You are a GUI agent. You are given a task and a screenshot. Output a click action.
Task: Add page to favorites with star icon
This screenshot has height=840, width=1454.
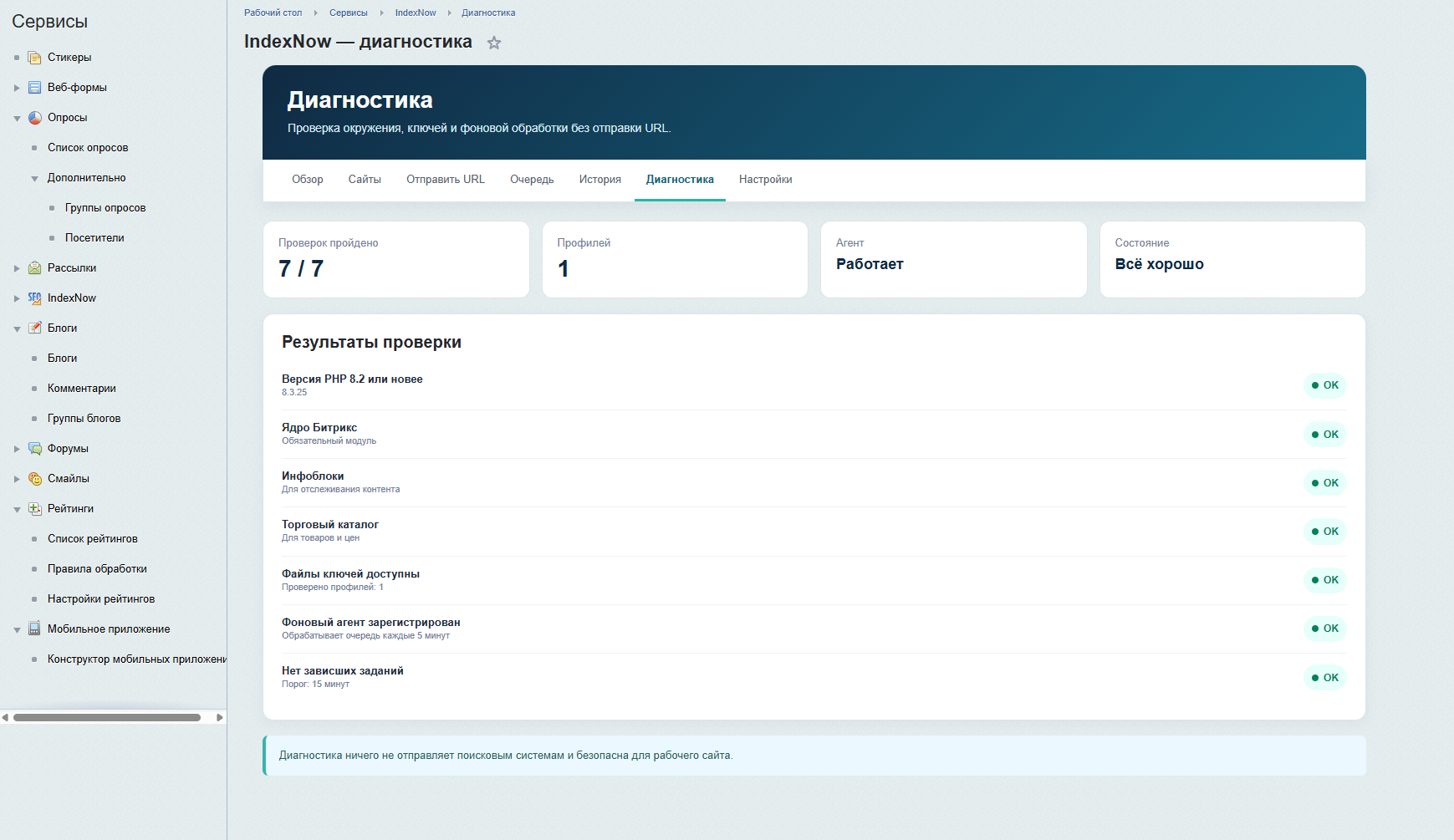494,43
